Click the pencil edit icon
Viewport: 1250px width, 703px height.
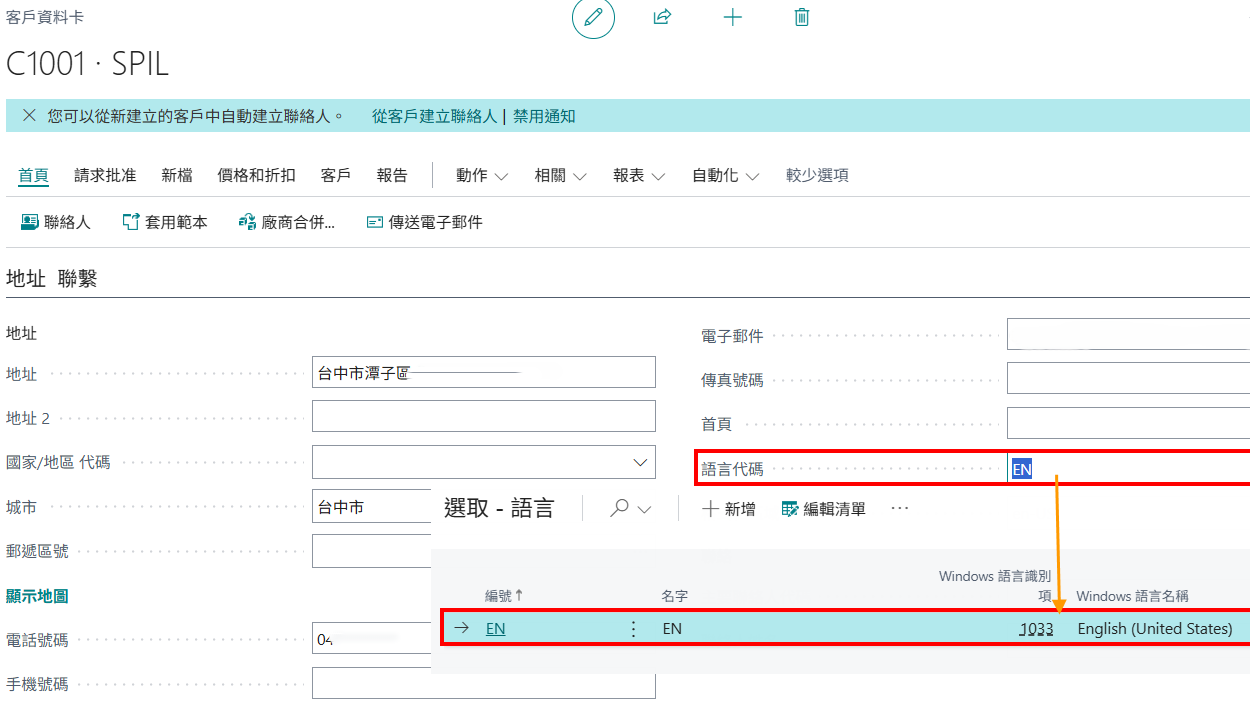tap(593, 18)
